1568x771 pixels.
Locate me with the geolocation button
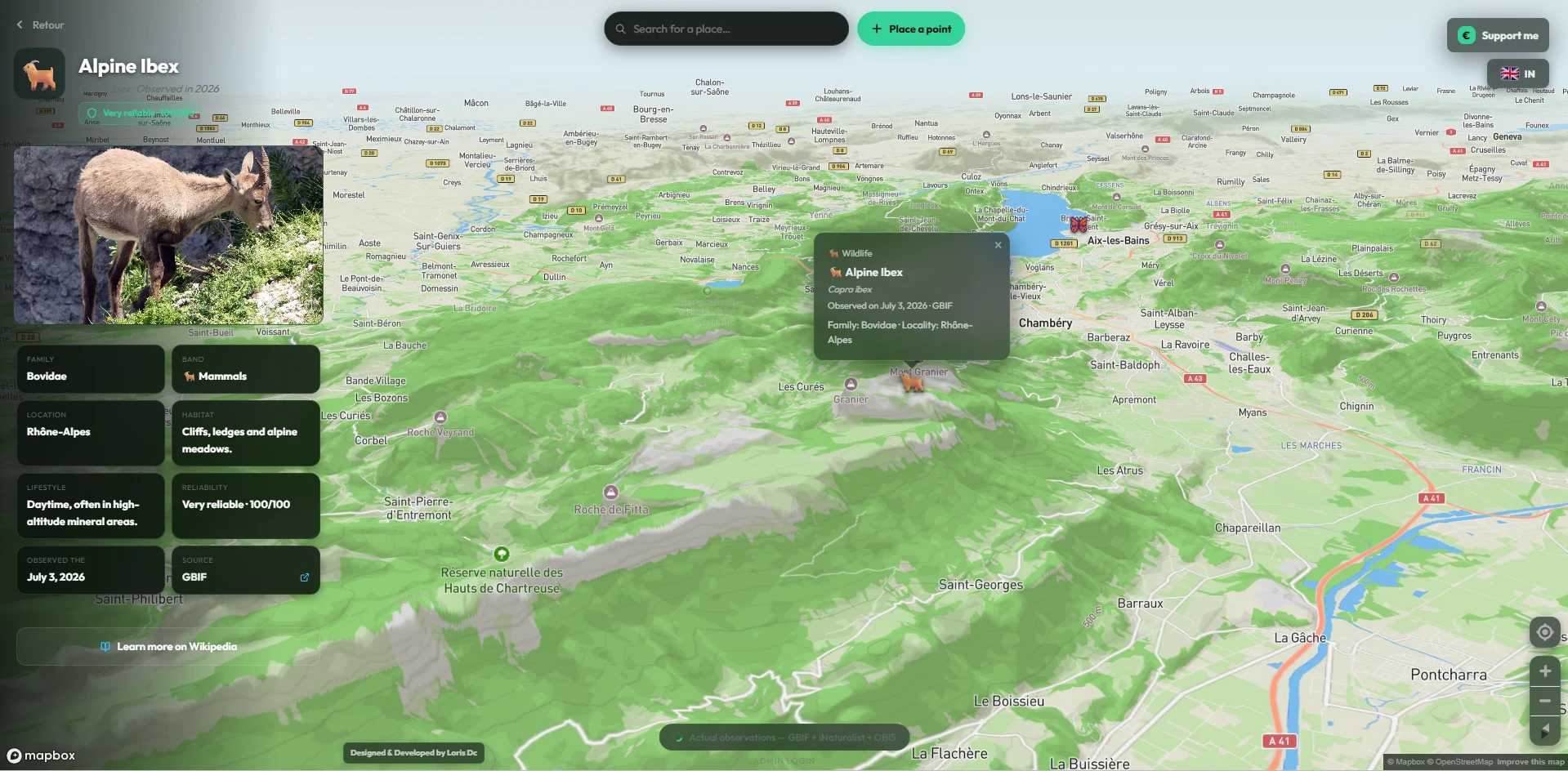1544,632
